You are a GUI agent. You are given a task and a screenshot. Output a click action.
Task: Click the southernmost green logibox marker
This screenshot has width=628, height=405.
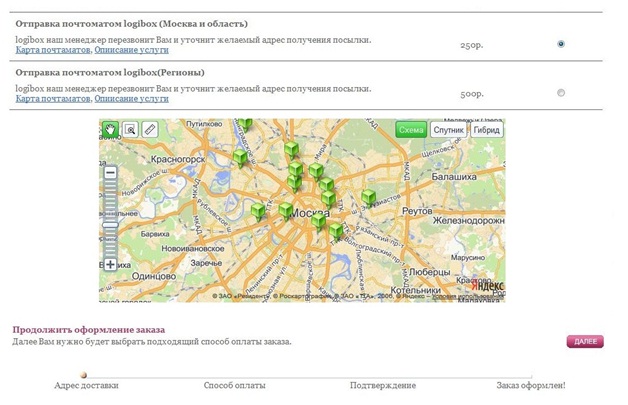click(336, 231)
